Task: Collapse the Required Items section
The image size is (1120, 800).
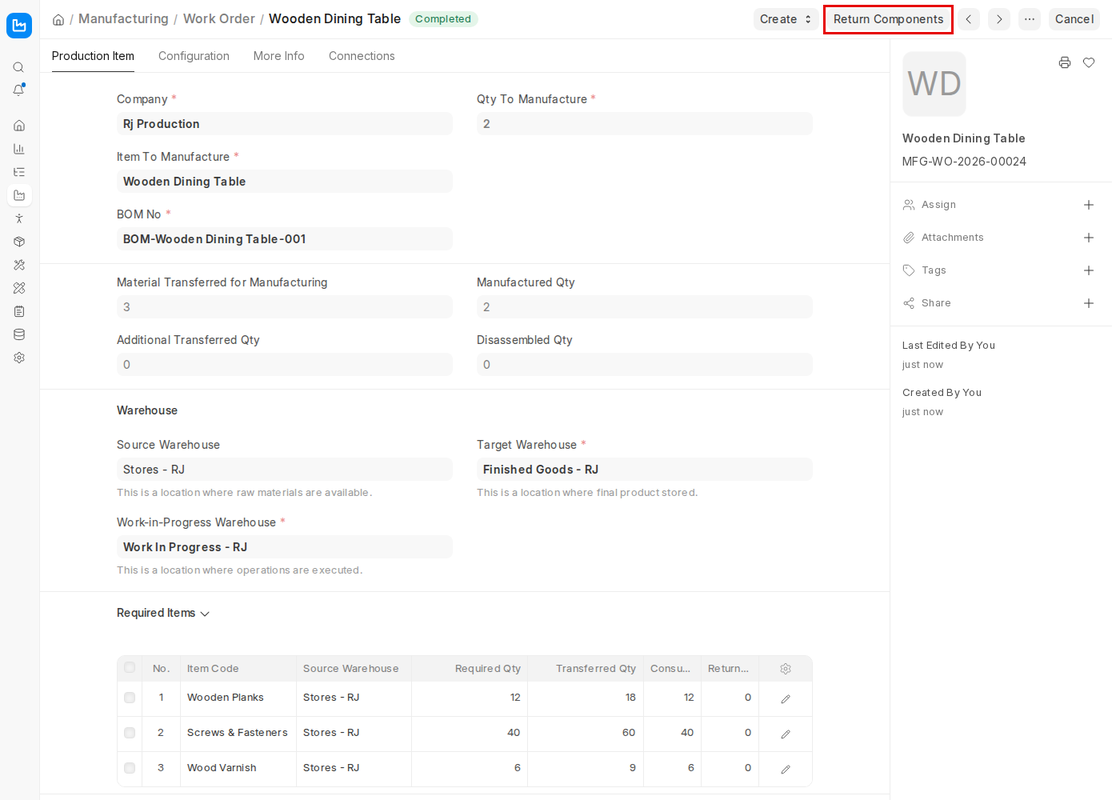Action: [x=163, y=614]
